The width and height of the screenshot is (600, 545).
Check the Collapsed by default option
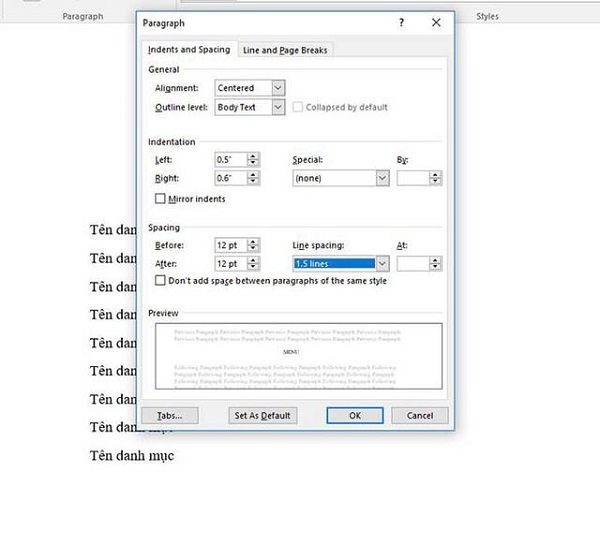pyautogui.click(x=299, y=107)
